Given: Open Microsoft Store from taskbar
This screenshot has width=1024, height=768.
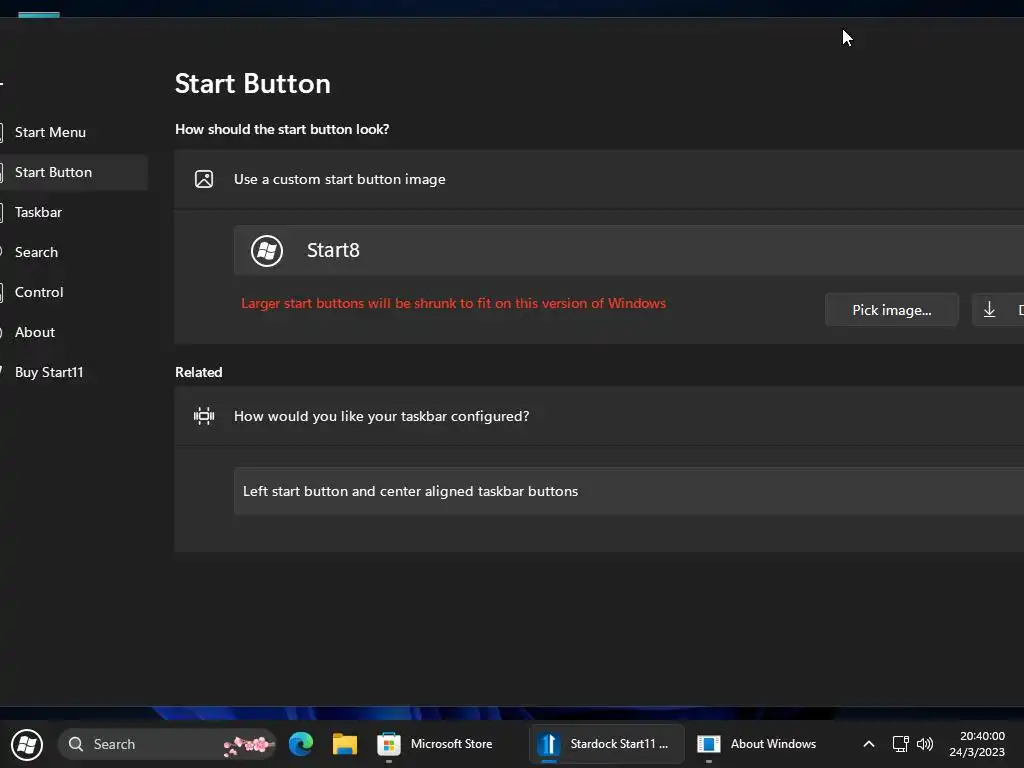Looking at the screenshot, I should (435, 744).
